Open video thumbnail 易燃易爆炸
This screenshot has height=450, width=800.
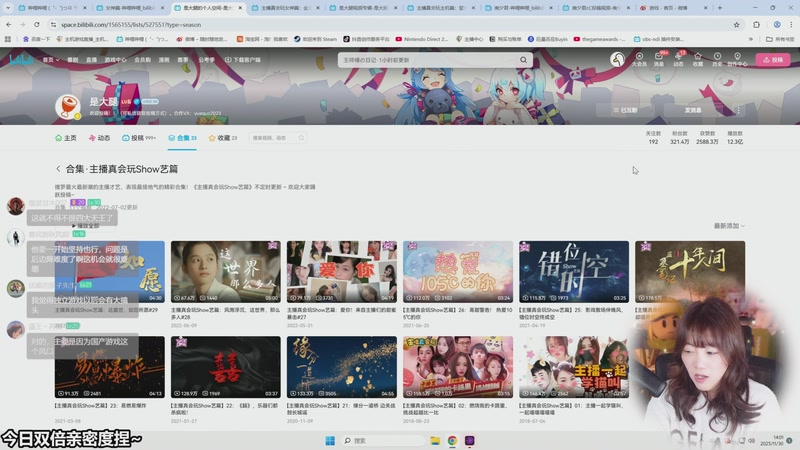[110, 367]
